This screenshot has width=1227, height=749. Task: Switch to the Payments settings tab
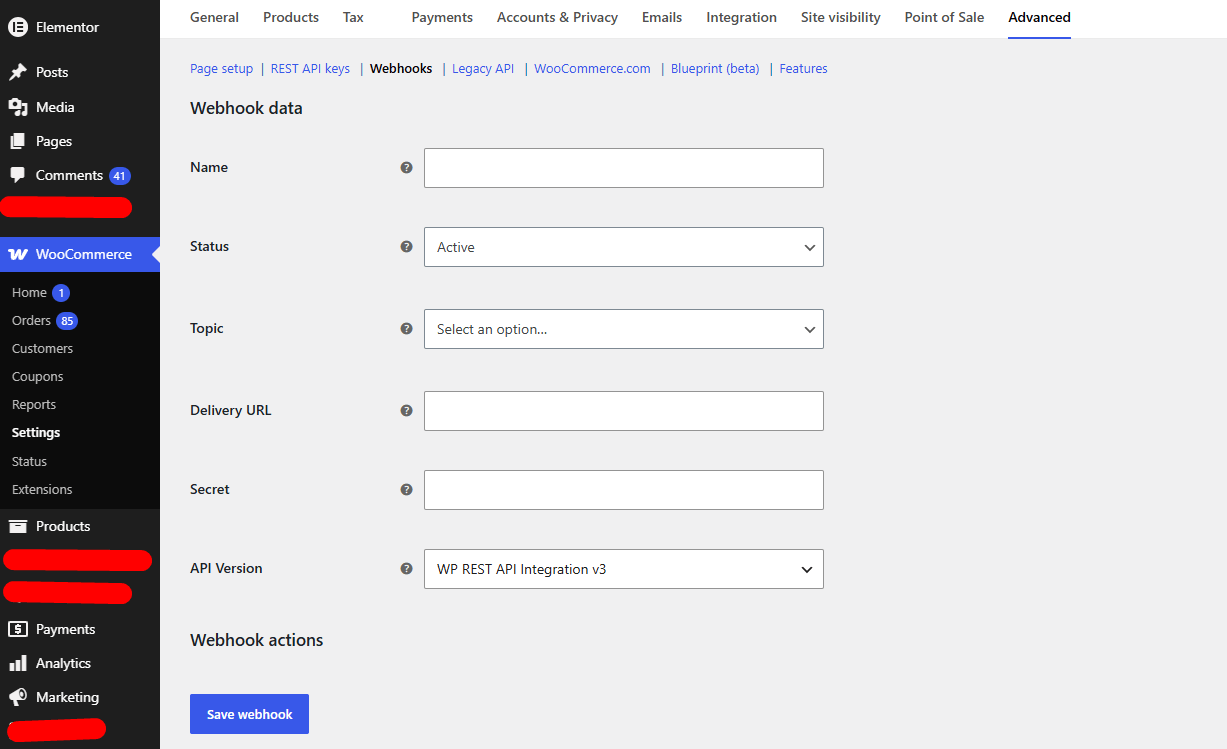442,17
